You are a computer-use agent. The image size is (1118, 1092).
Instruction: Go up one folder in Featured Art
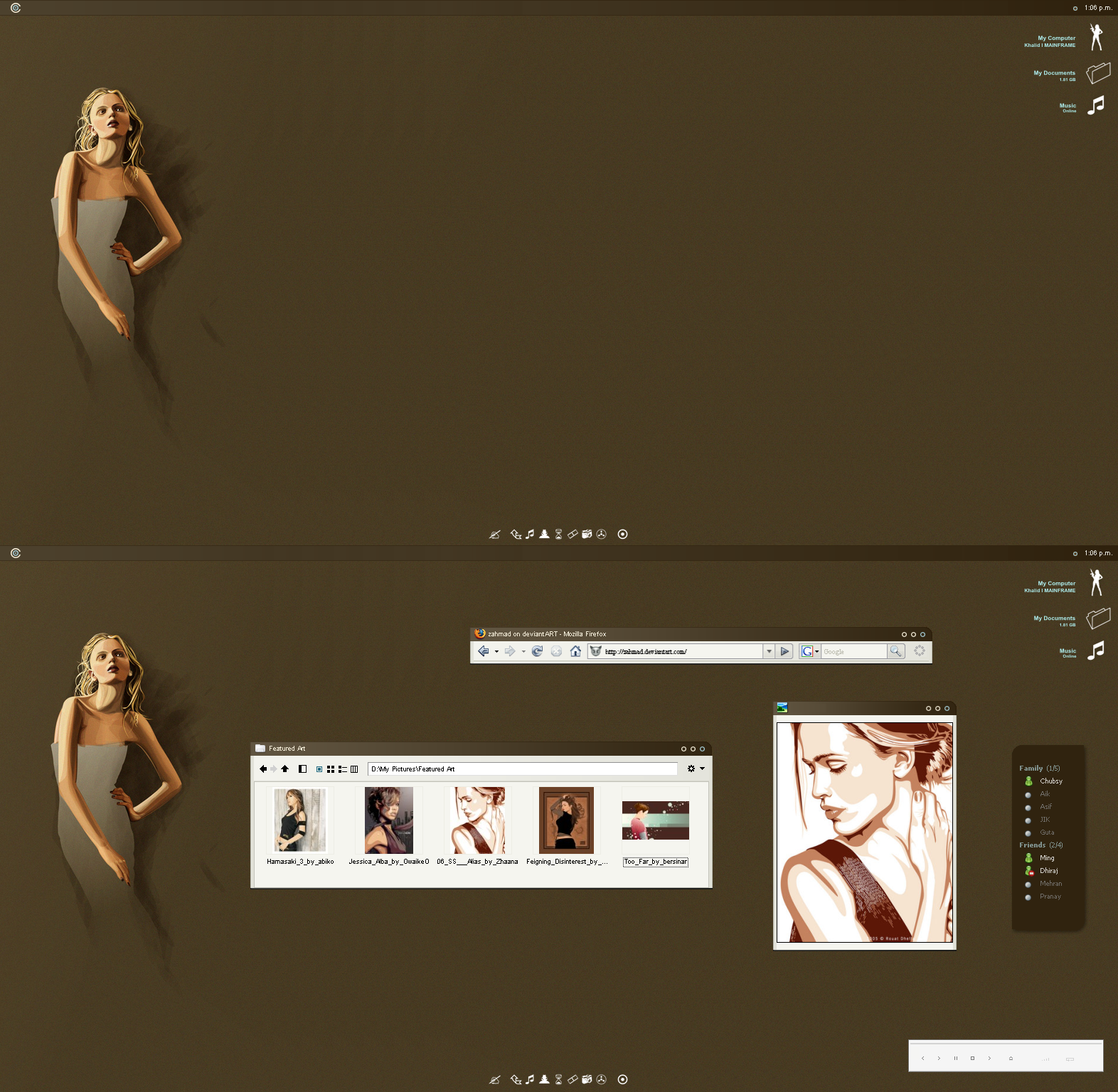[285, 769]
